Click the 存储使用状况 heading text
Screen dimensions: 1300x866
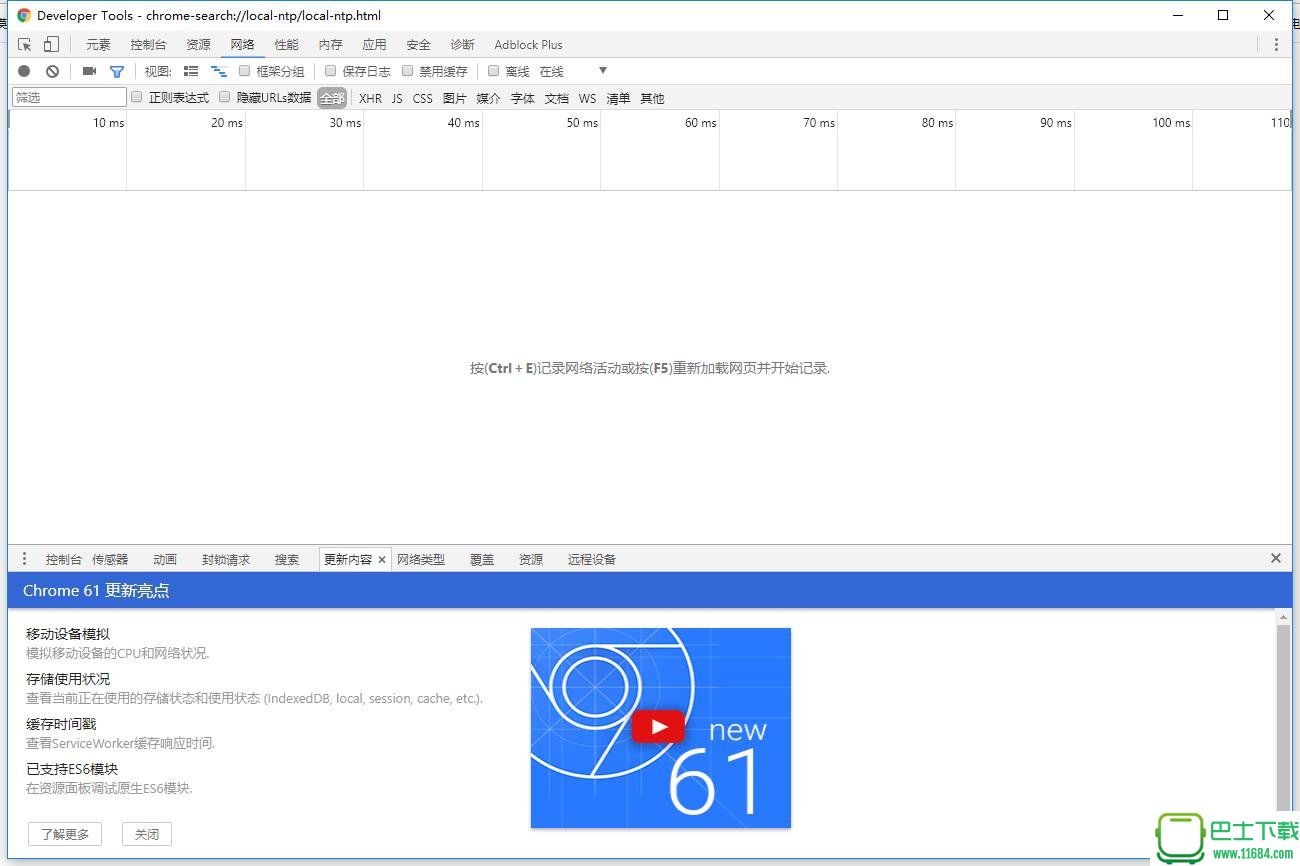click(x=68, y=679)
